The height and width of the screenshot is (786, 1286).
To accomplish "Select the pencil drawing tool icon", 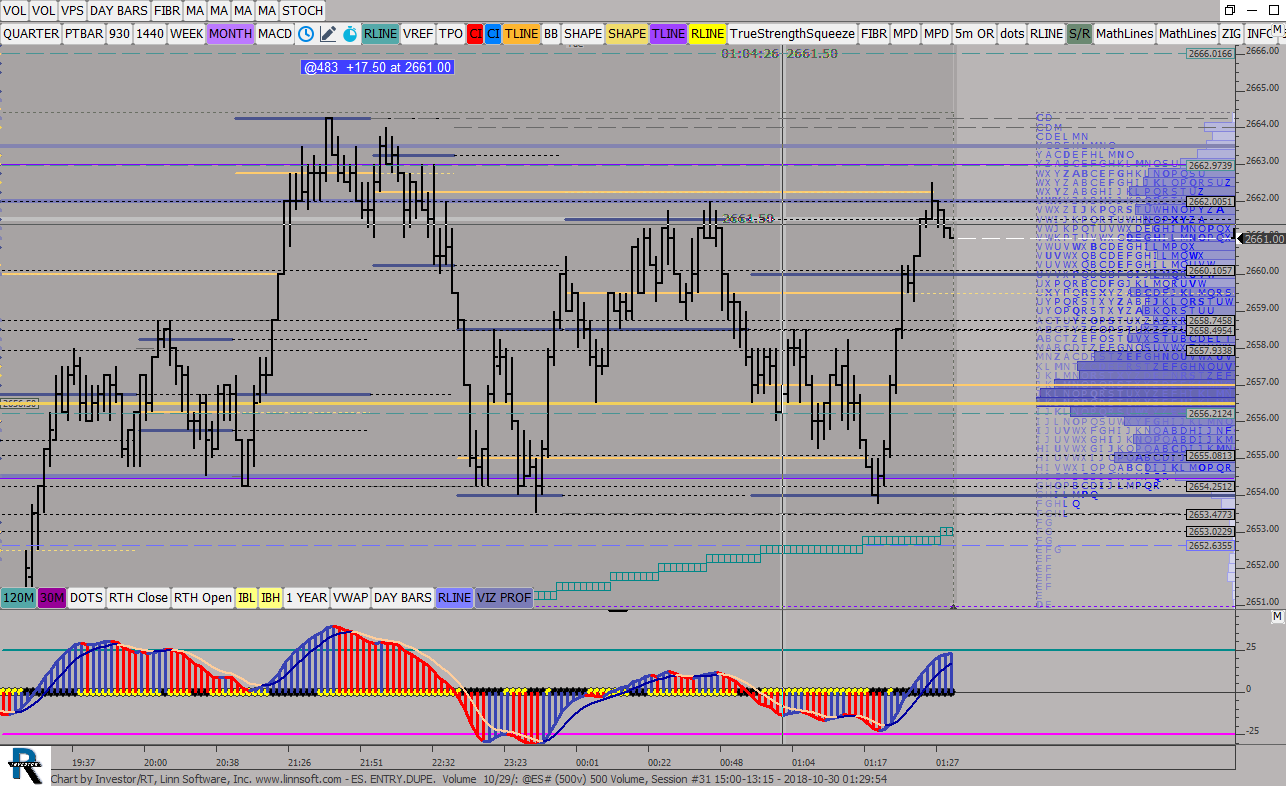I will click(328, 33).
